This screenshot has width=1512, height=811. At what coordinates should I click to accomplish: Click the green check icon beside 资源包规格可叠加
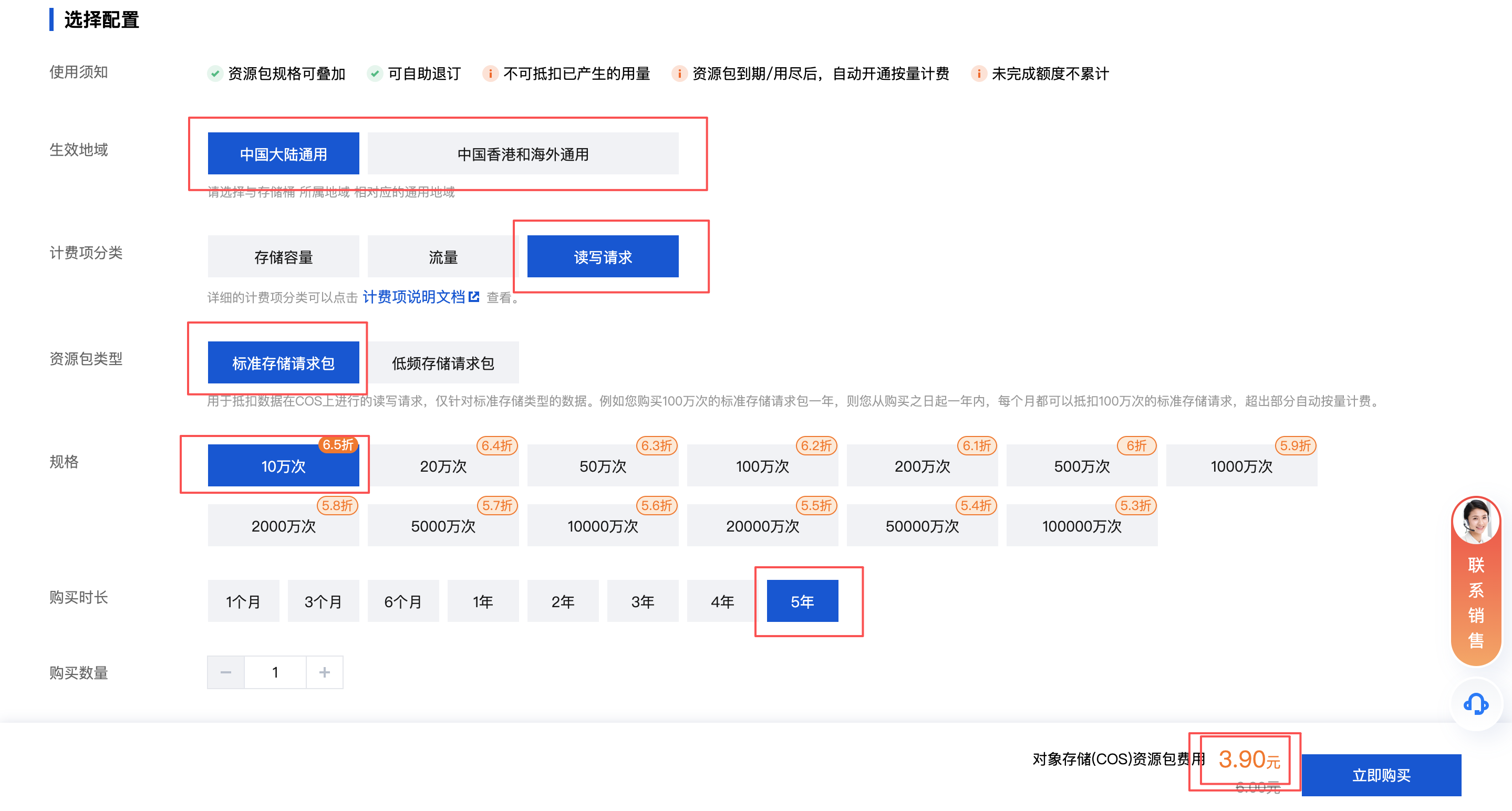point(215,74)
